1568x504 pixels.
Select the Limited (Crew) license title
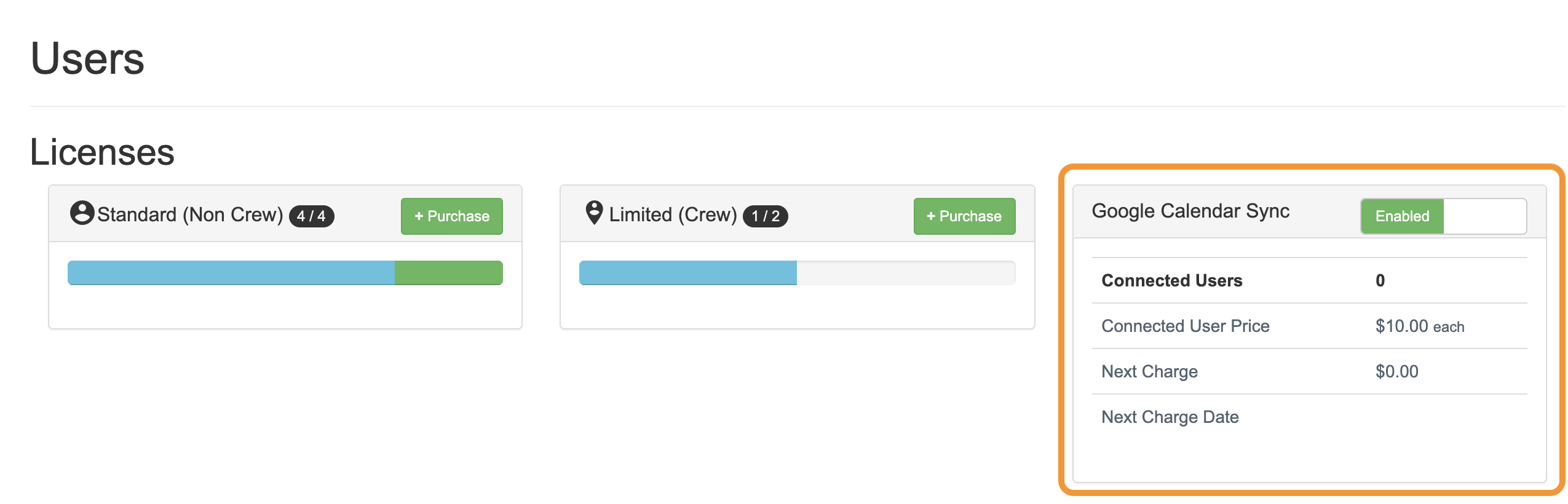(x=673, y=215)
